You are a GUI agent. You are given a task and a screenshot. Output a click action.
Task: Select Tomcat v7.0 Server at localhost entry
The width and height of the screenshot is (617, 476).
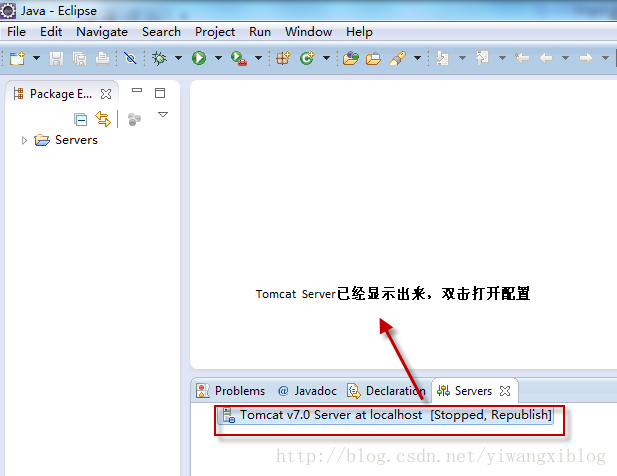coord(386,415)
